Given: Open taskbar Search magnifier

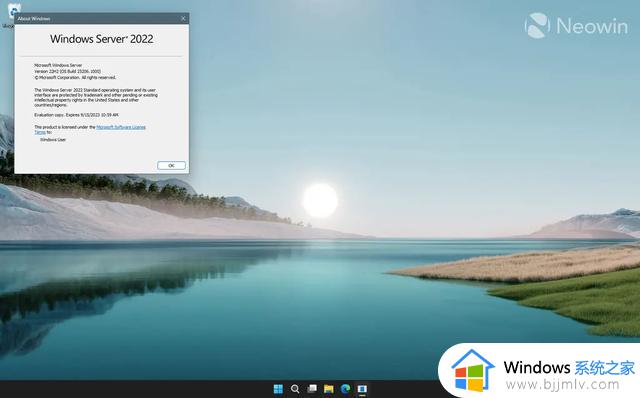Looking at the screenshot, I should point(295,389).
